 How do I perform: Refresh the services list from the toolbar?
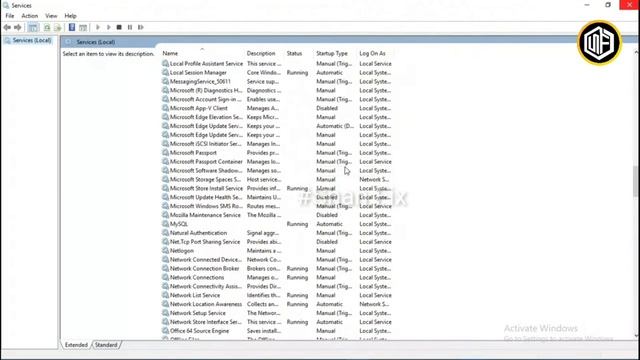(x=47, y=27)
